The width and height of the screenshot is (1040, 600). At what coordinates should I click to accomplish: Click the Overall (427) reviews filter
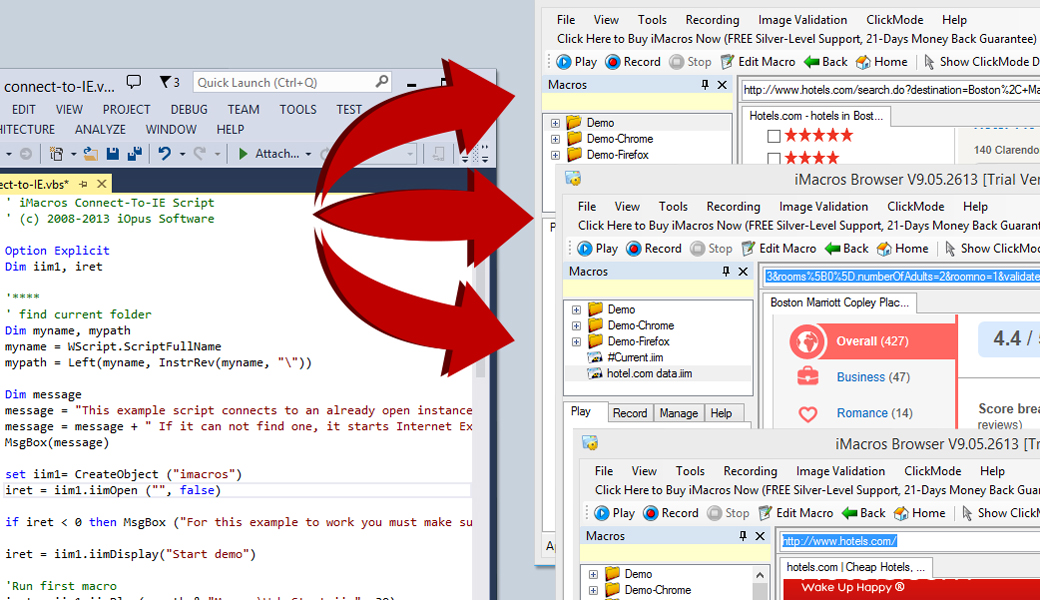click(x=872, y=341)
